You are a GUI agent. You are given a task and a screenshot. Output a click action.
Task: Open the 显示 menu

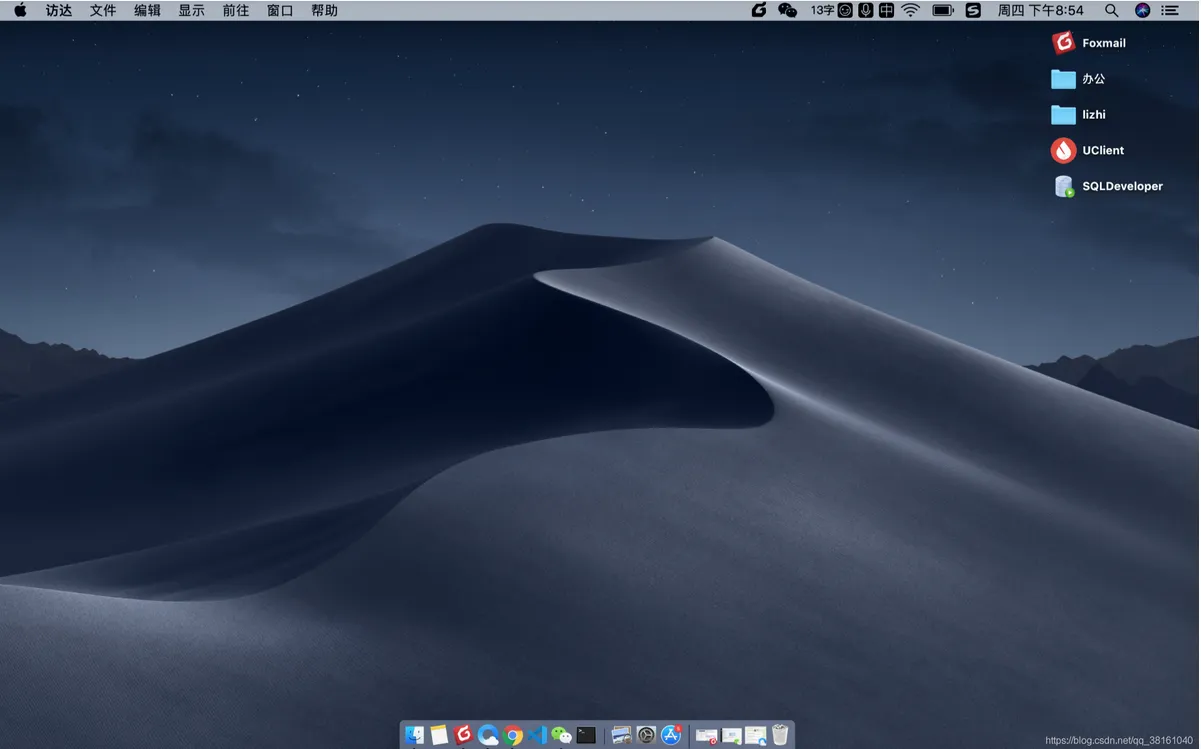click(x=191, y=10)
